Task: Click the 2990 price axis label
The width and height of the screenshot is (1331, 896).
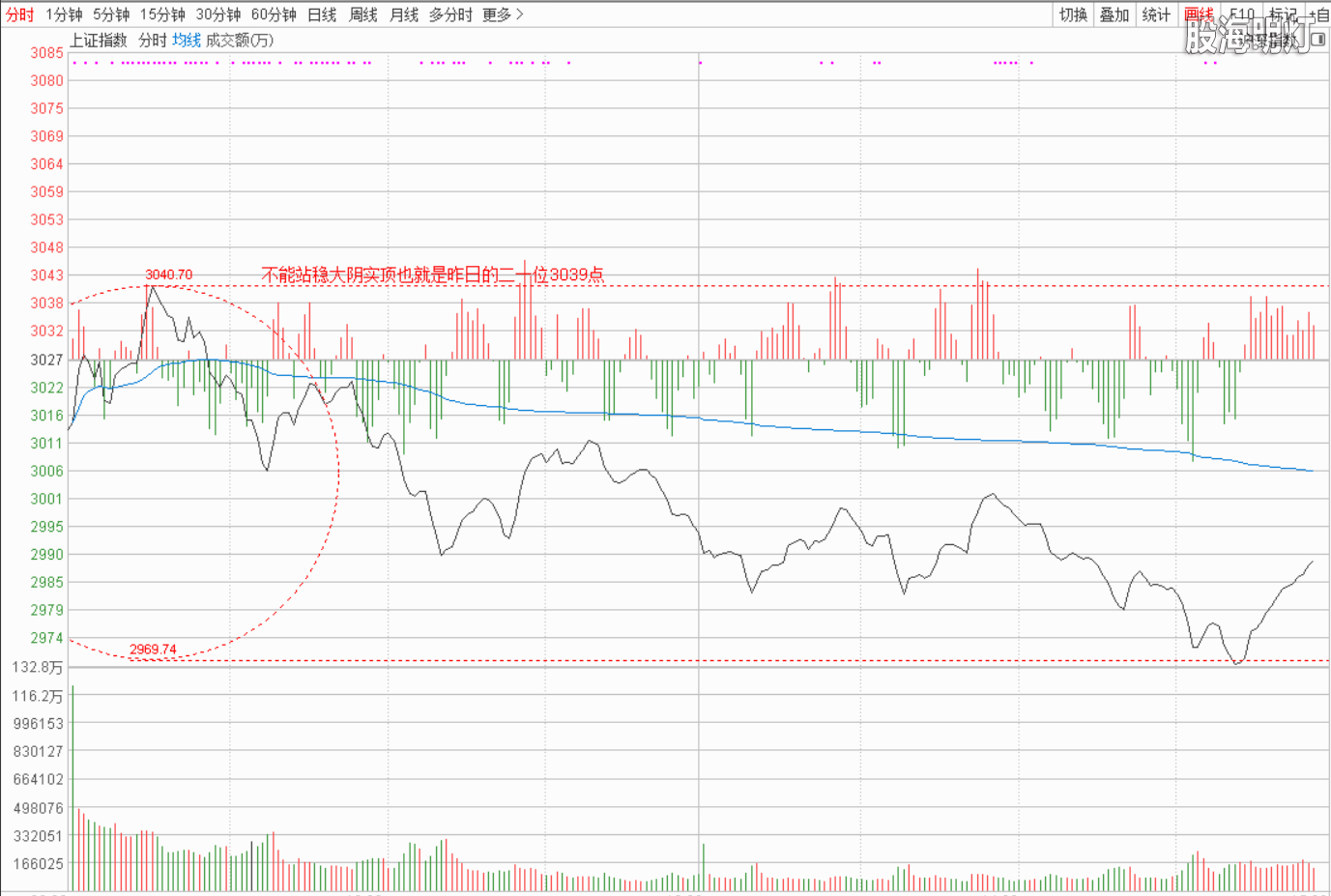Action: [46, 555]
